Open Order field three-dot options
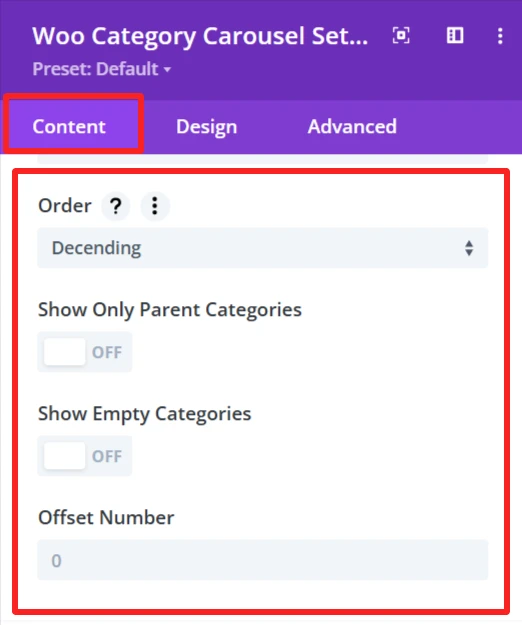Screen dimensions: 522x625 click(155, 206)
